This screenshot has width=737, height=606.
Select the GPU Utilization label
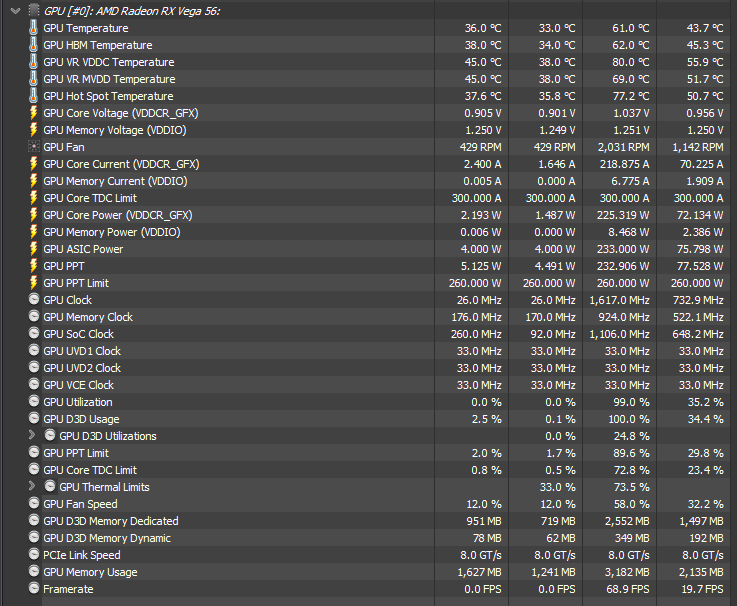click(x=78, y=402)
